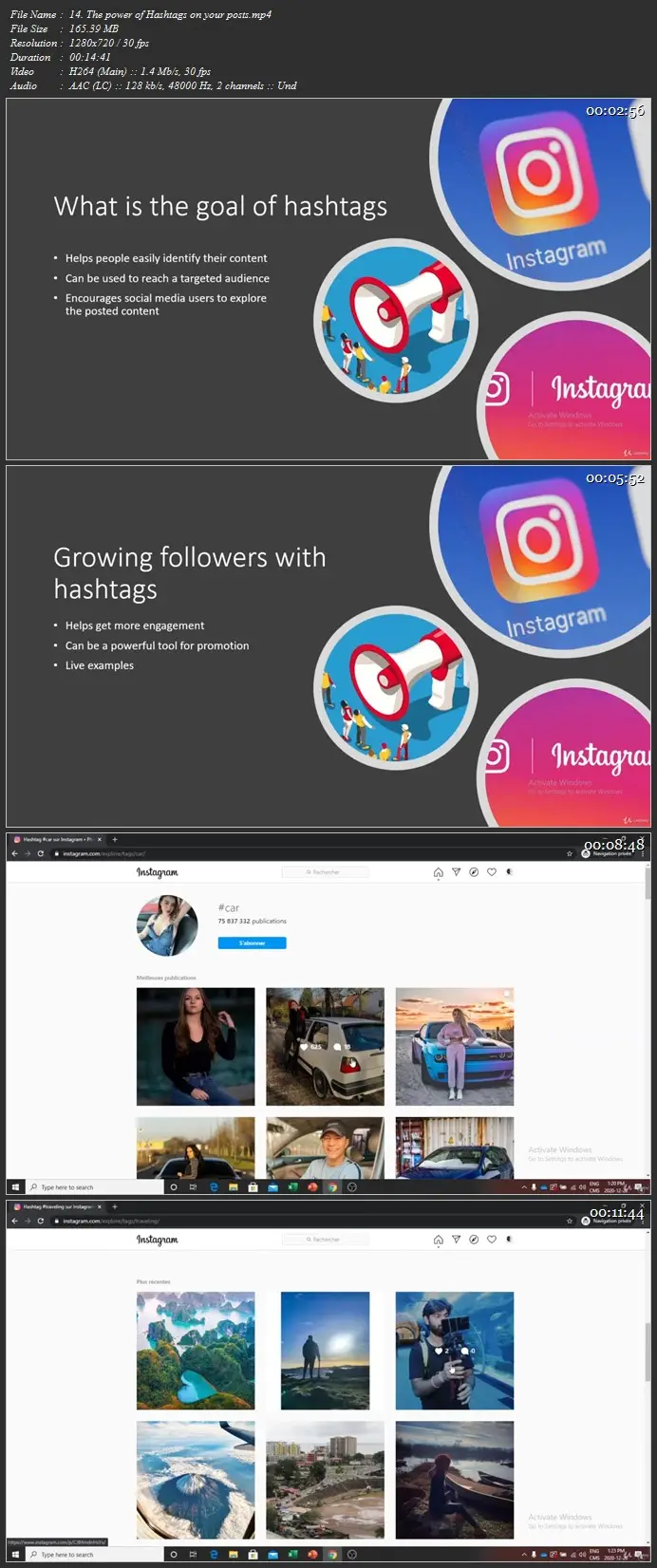Screen dimensions: 657x1568
Task: Click 'Plus récentes' heading
Action: coord(154,1281)
